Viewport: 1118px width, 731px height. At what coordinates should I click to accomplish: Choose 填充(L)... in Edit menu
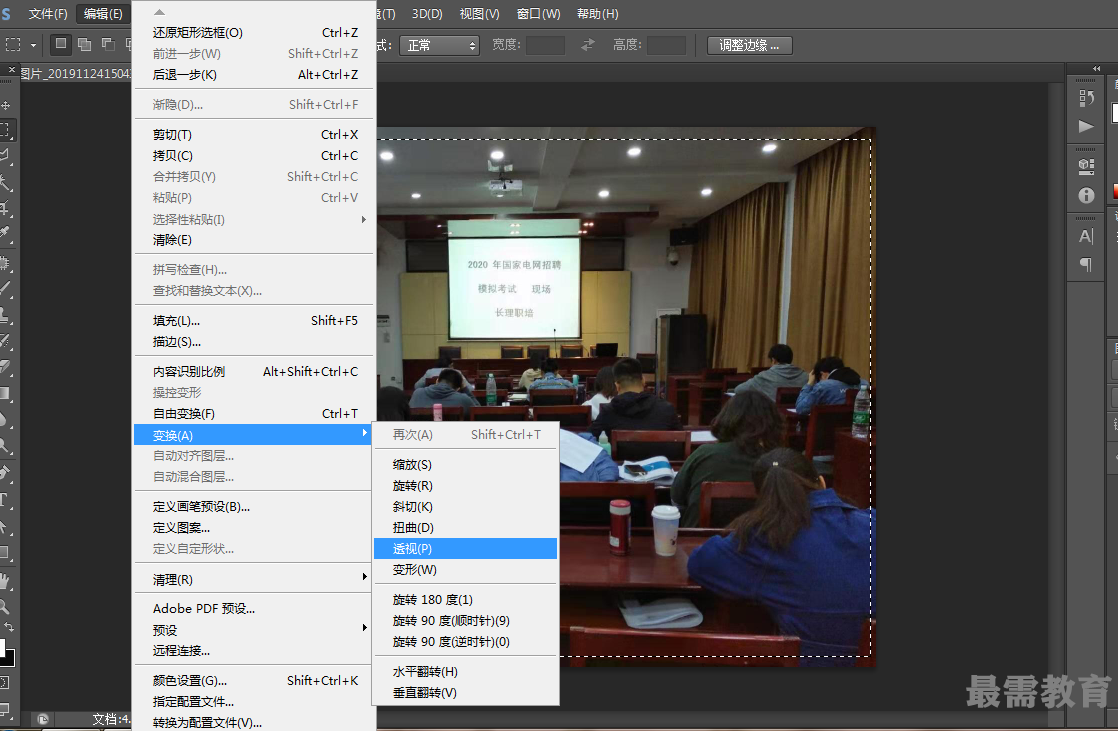pyautogui.click(x=254, y=321)
